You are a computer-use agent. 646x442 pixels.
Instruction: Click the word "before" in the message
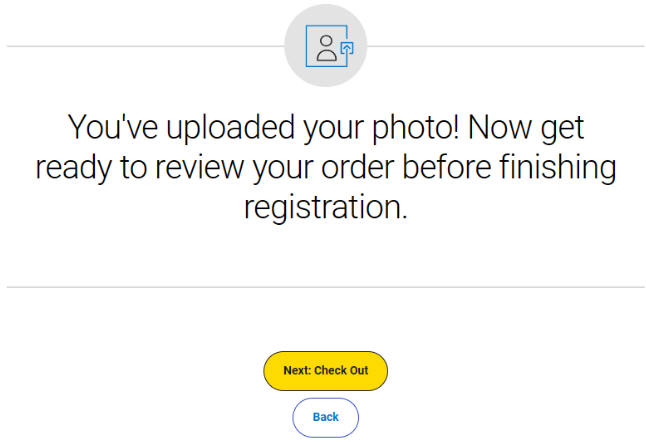(x=447, y=168)
